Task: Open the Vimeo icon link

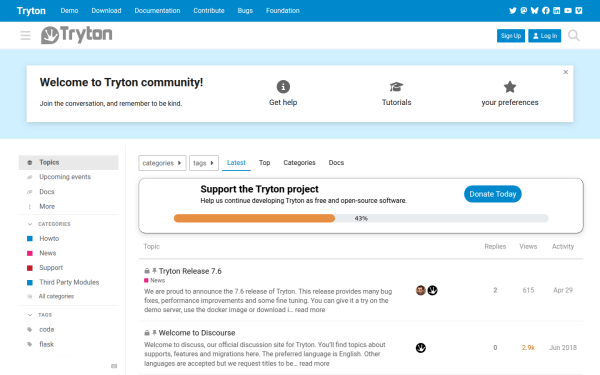Action: click(579, 11)
